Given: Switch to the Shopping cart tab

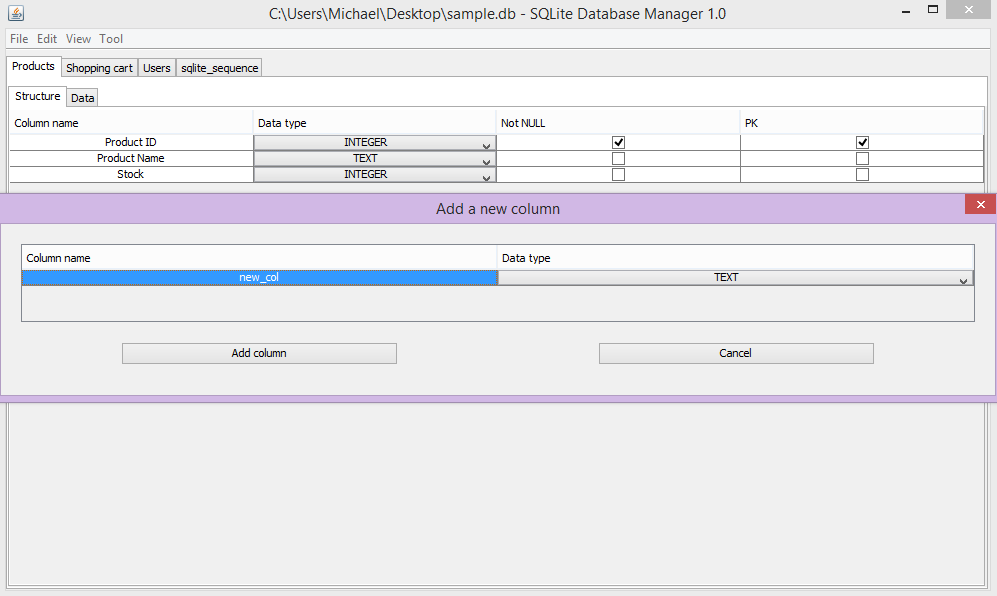Looking at the screenshot, I should coord(99,68).
